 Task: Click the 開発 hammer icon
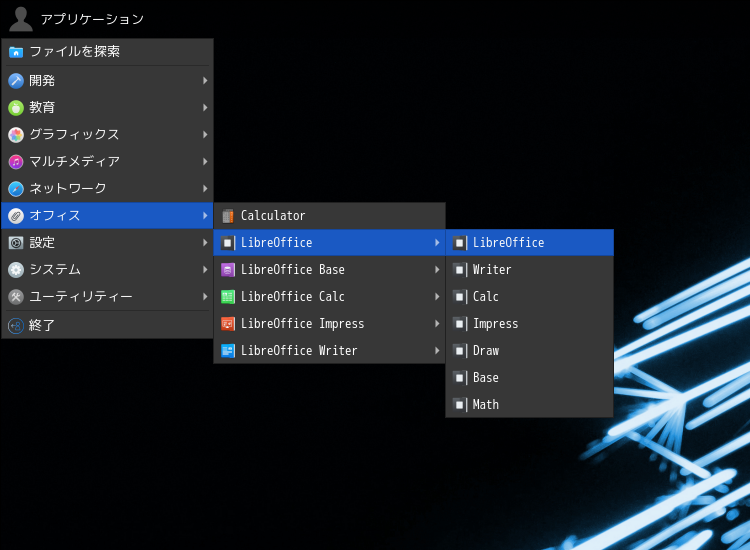pyautogui.click(x=16, y=81)
